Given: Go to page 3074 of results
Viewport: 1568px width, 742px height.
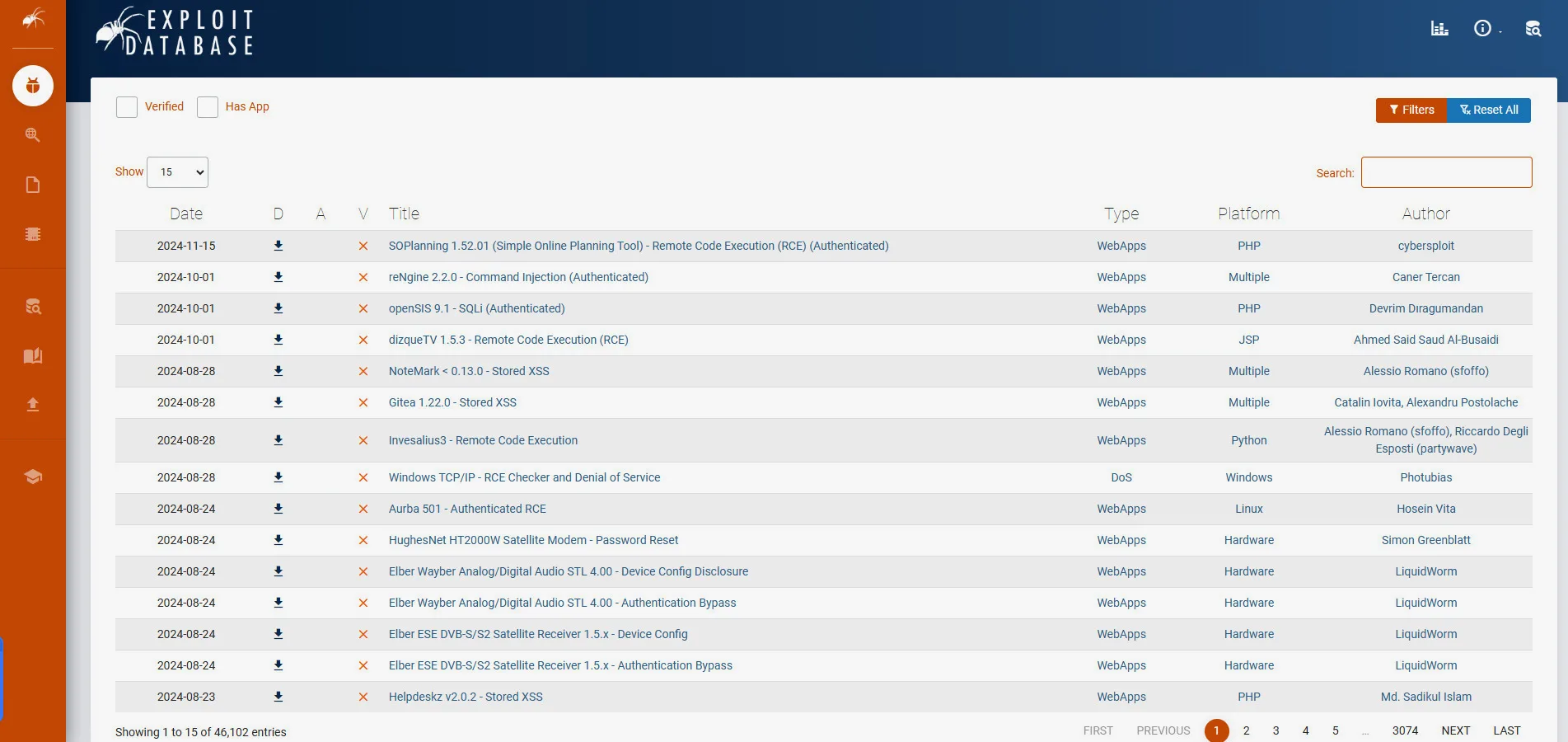Looking at the screenshot, I should 1406,730.
